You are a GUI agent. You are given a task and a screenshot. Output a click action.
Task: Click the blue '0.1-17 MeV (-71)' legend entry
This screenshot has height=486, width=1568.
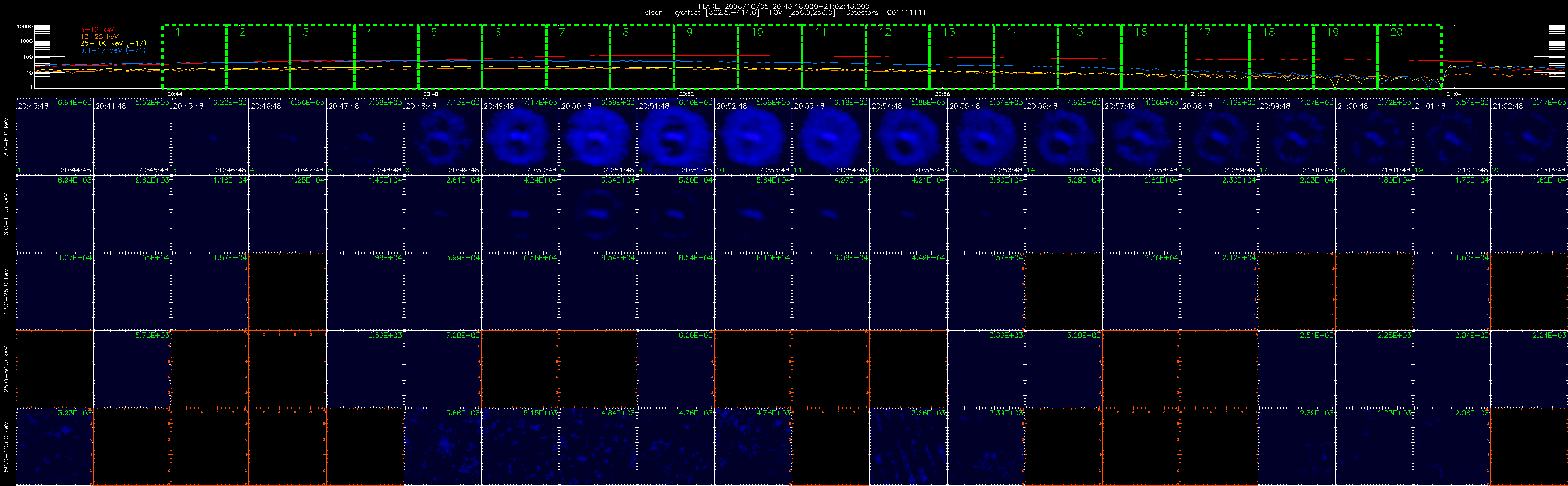pos(113,51)
